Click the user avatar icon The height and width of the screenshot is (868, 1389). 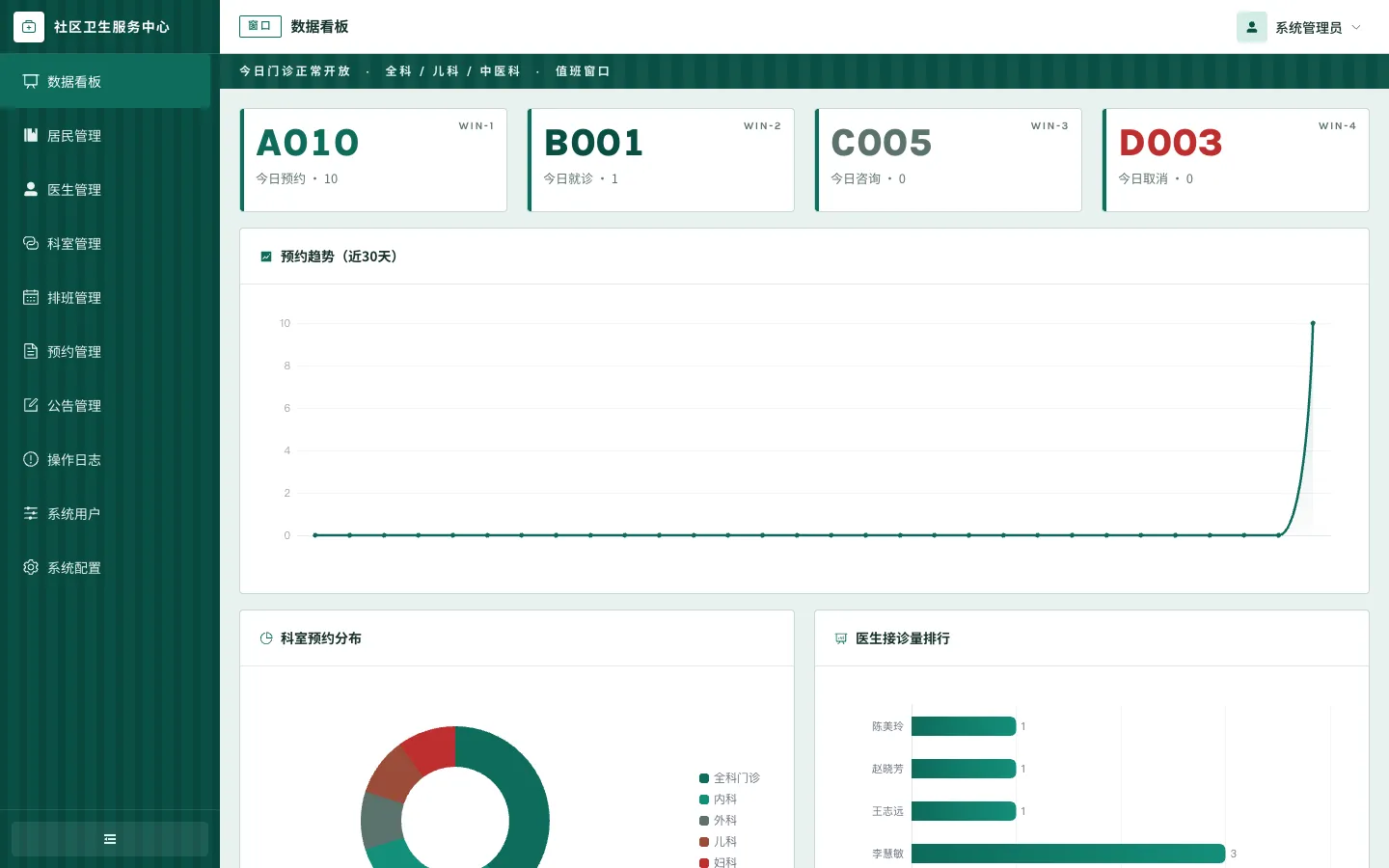pos(1252,27)
